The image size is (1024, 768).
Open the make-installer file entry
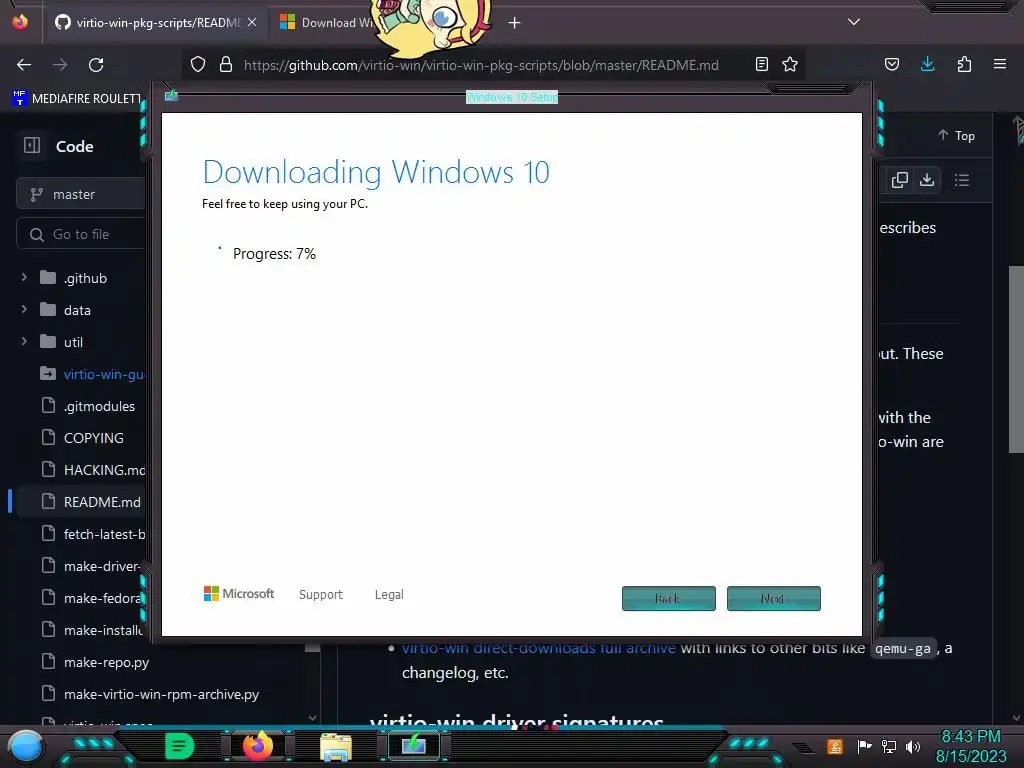(103, 630)
